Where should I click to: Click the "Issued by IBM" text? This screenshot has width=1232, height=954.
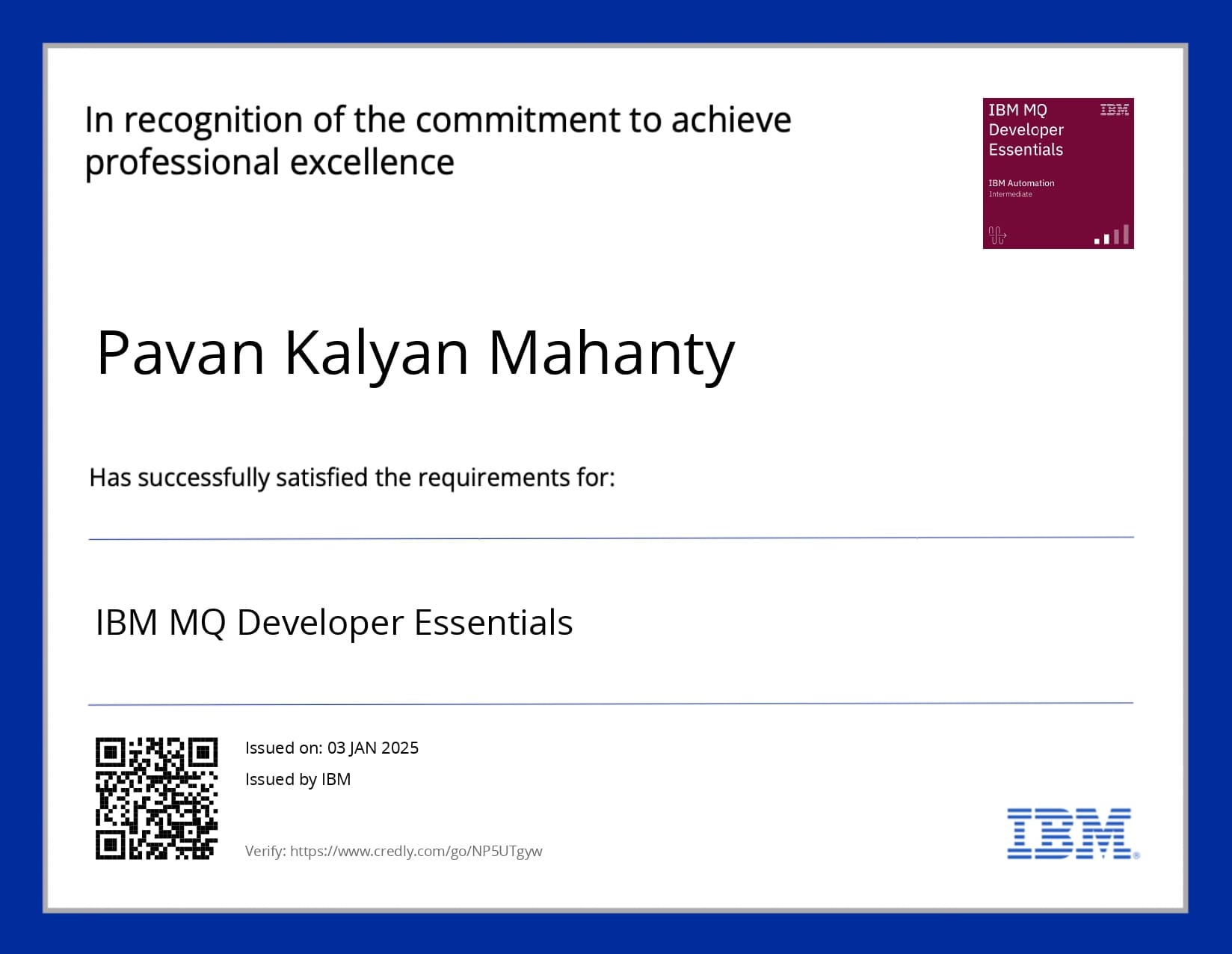(298, 779)
